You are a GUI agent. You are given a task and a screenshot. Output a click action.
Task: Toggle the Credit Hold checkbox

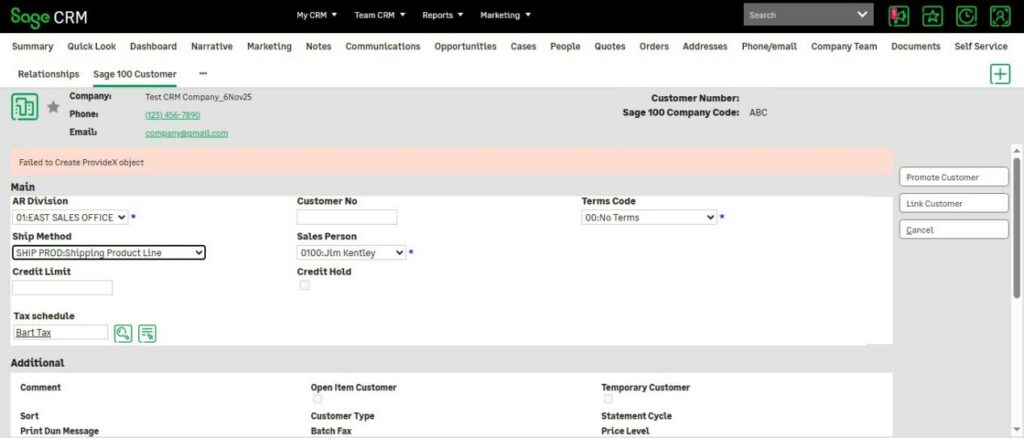coord(305,286)
